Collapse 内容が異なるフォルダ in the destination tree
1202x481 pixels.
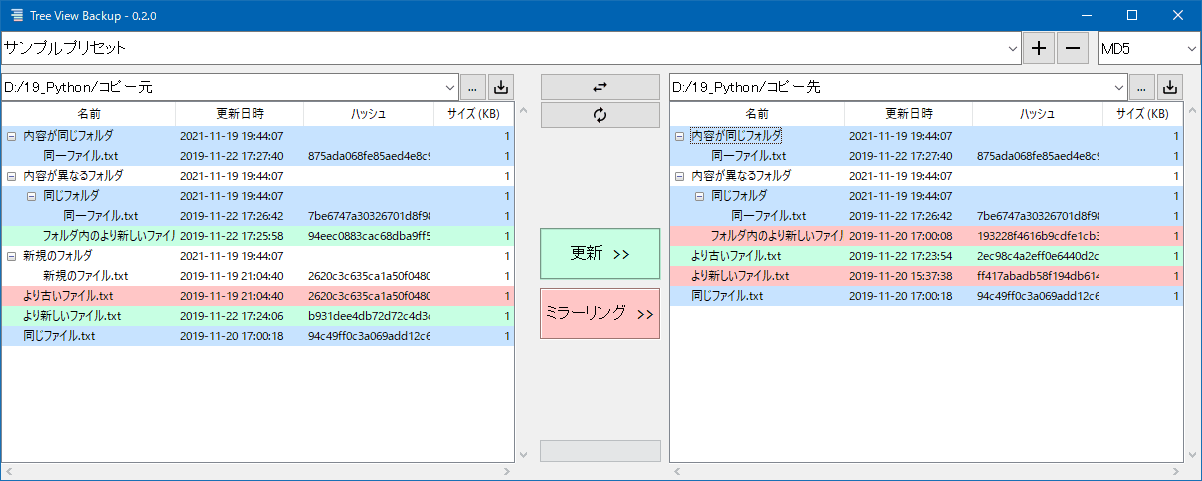pos(680,175)
